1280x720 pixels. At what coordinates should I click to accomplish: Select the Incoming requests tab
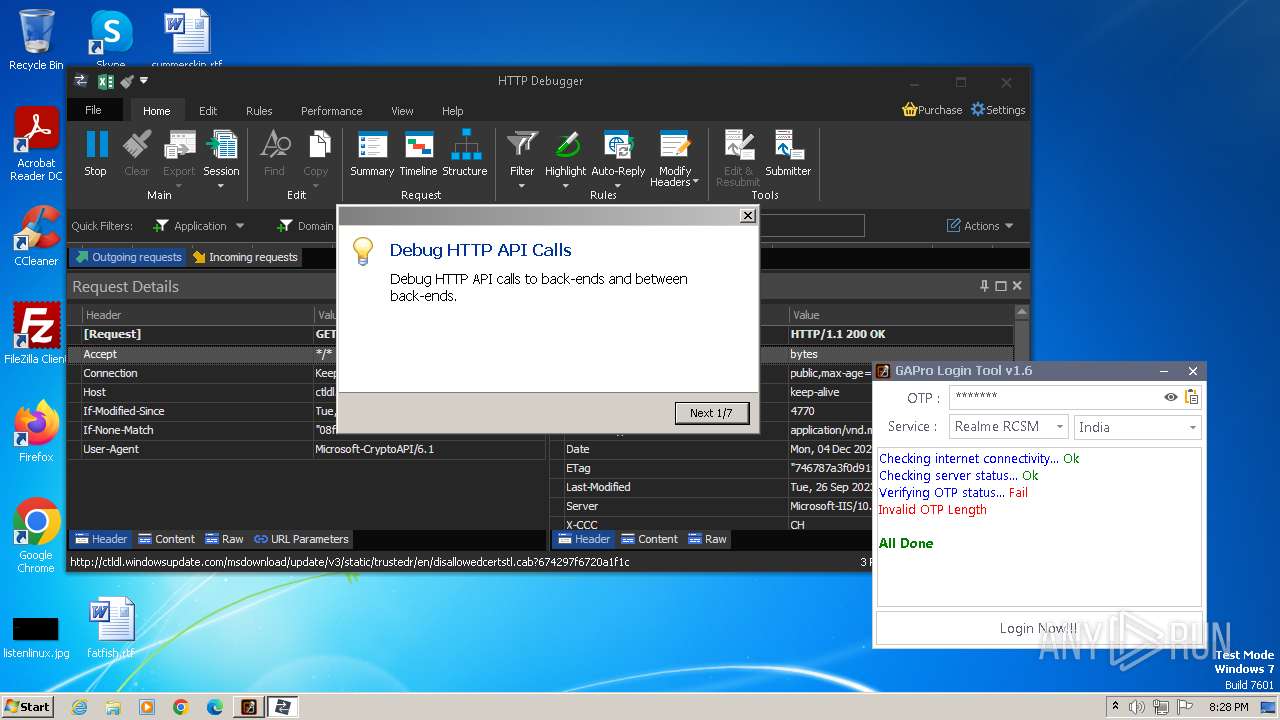click(245, 257)
